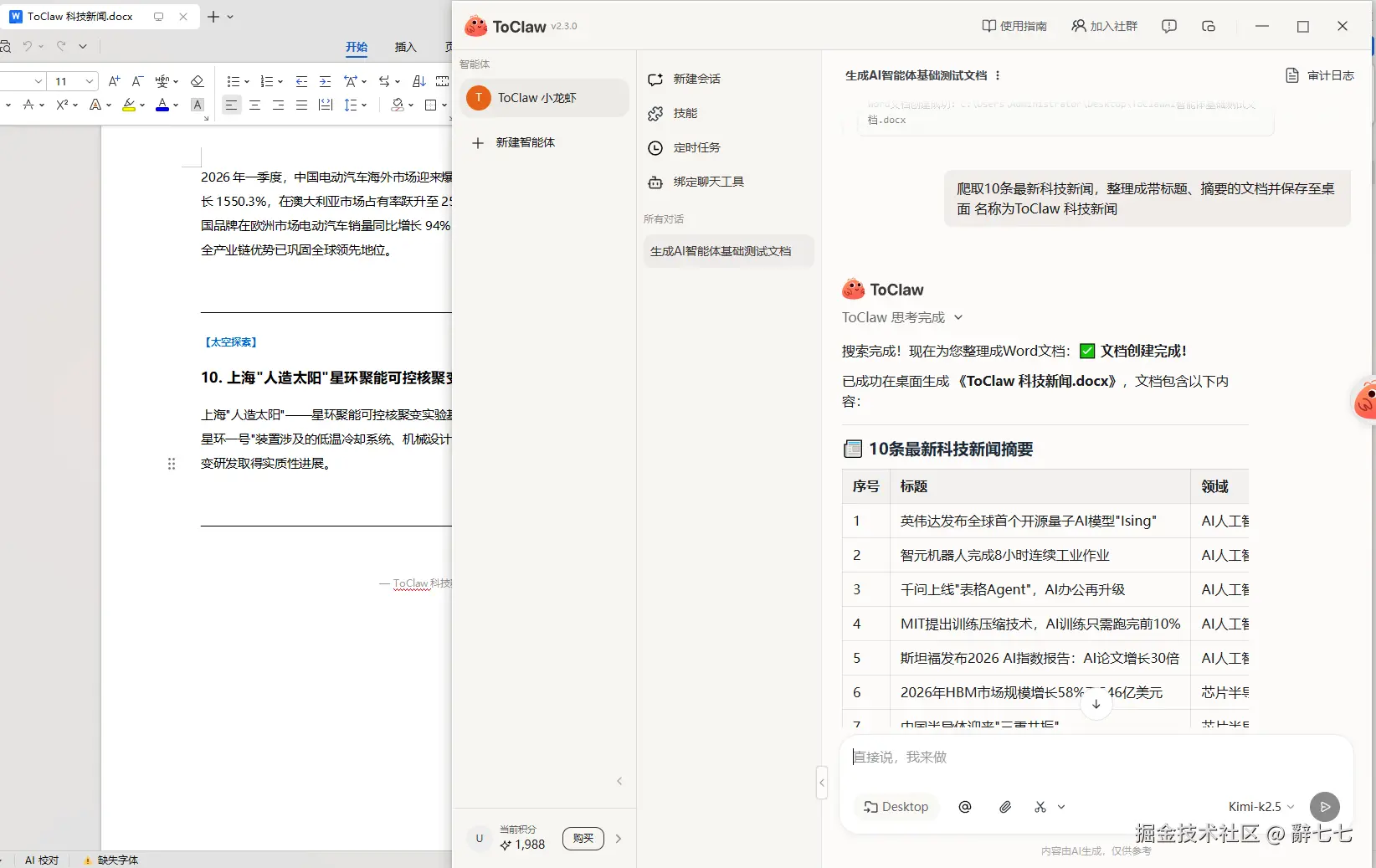The height and width of the screenshot is (868, 1376).
Task: Click the floating window icon in ToClaw title bar
Action: 1209,27
